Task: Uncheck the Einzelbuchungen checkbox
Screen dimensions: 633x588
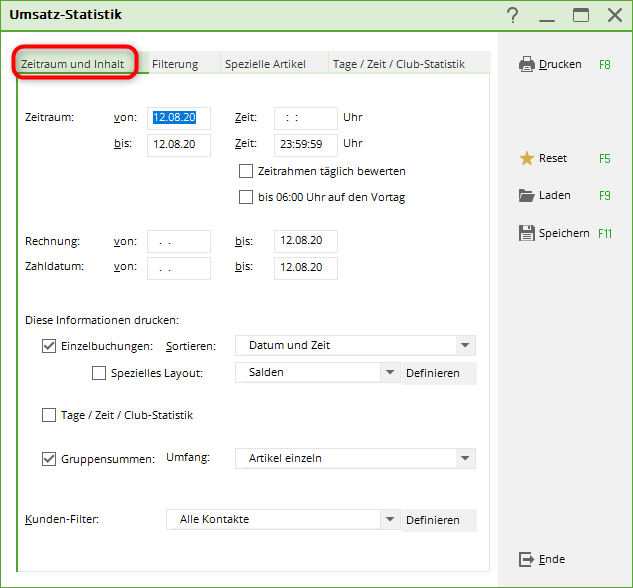Action: (x=49, y=346)
